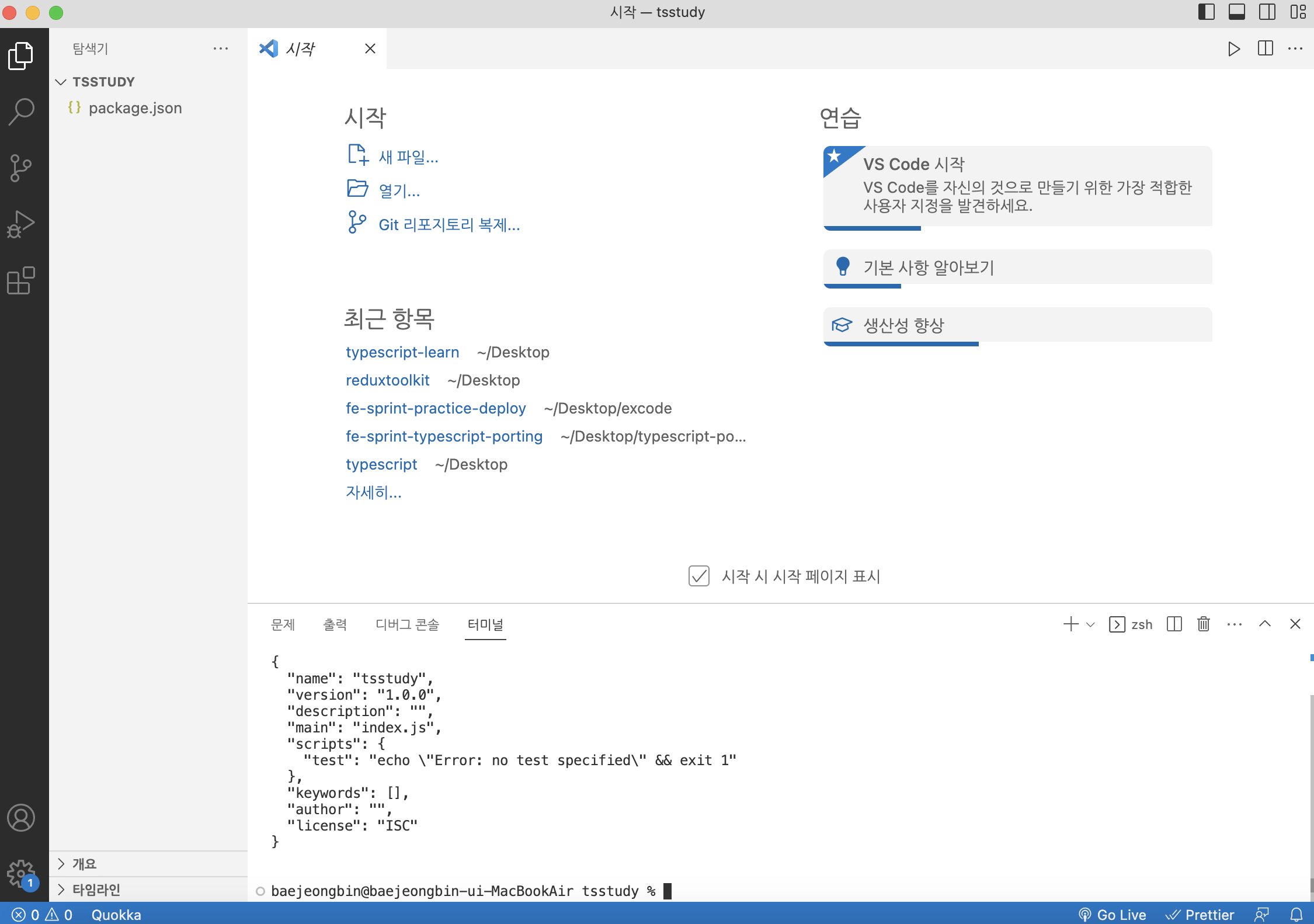Open the new terminal profile dropdown arrow
This screenshot has width=1314, height=924.
tap(1090, 624)
